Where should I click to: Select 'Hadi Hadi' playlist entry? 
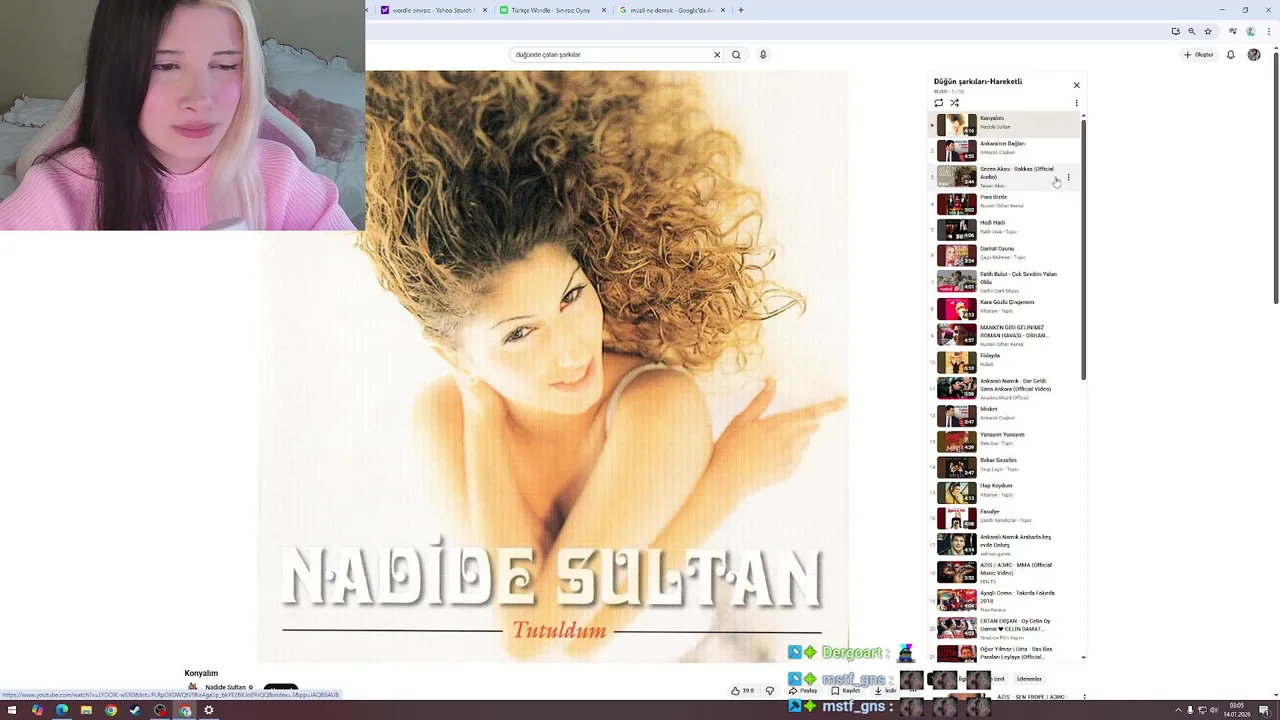[1005, 229]
